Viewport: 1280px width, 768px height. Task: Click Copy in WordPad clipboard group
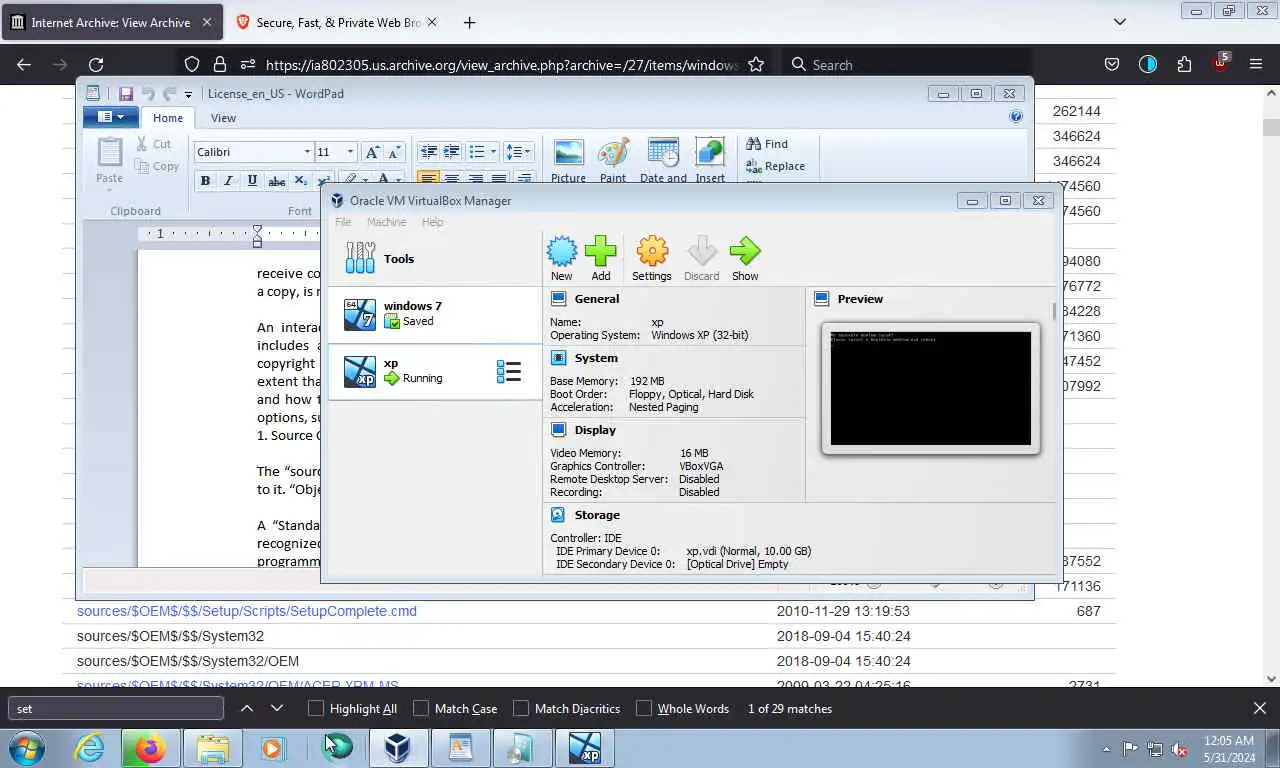click(x=157, y=166)
